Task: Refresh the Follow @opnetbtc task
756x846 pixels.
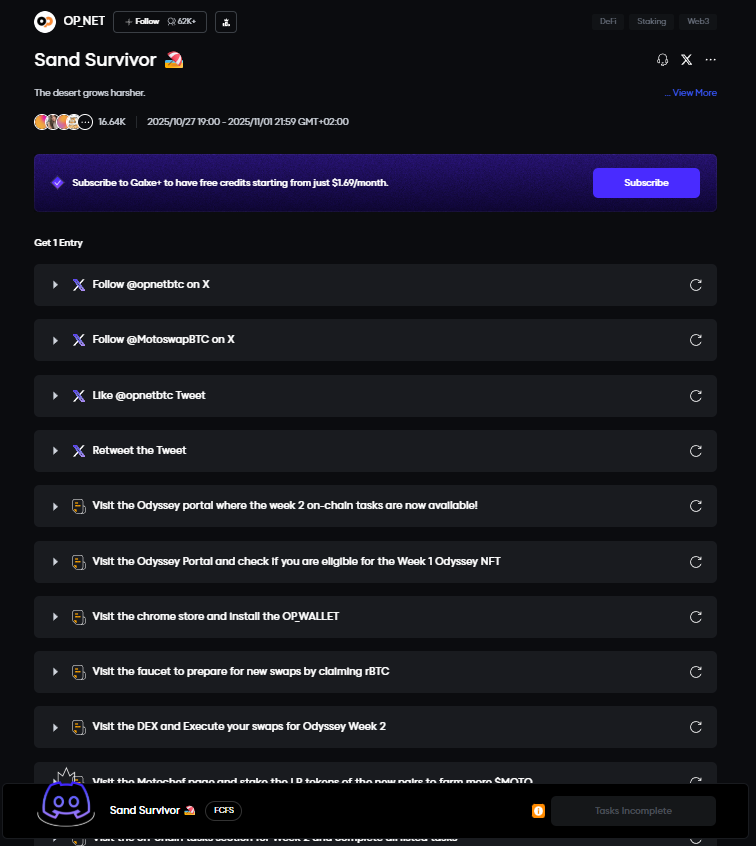Action: click(696, 285)
